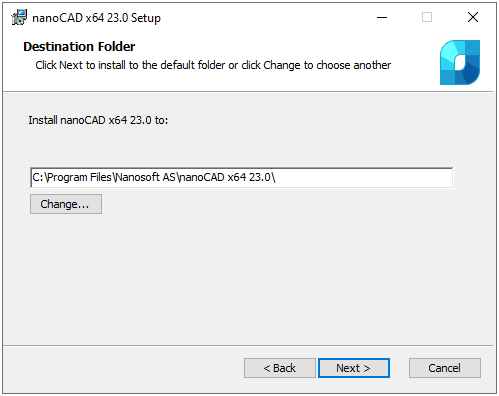The image size is (499, 396).
Task: Place cursor on "Program Files" in the path
Action: [79, 177]
